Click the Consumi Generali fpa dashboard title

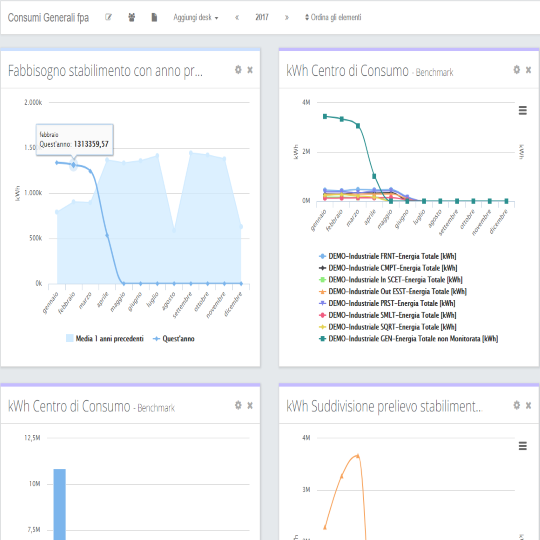tap(48, 18)
